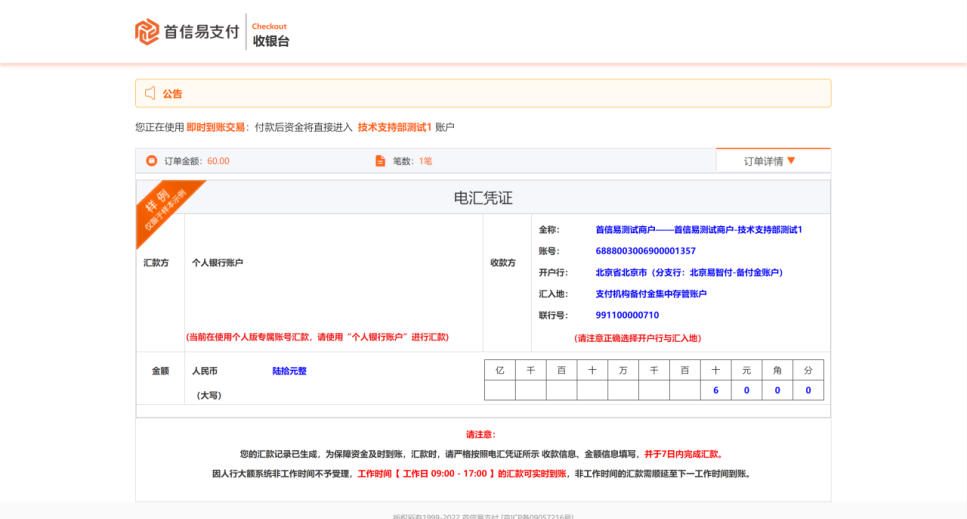Image resolution: width=967 pixels, height=519 pixels.
Task: Click the 个人银行账户 text
Action: point(217,263)
